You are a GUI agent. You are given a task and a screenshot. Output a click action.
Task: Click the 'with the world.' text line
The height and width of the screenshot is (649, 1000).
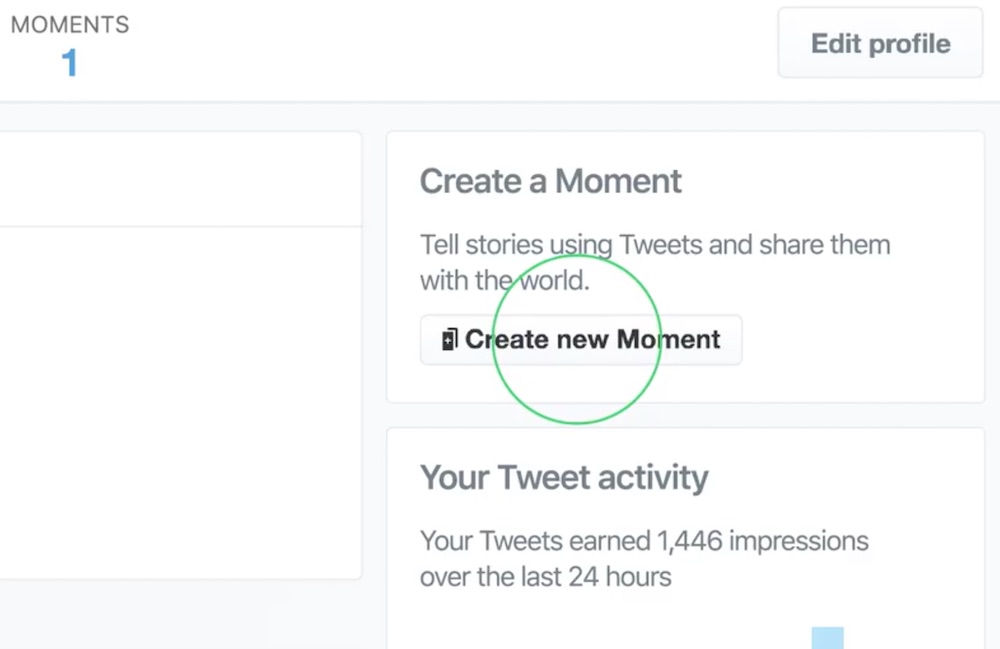click(504, 281)
